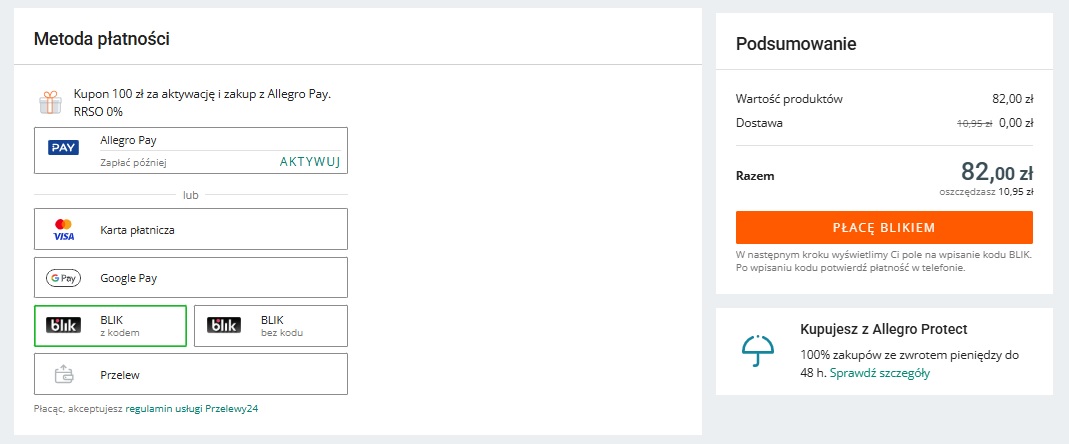Click the gift coupon icon
The height and width of the screenshot is (444, 1069).
click(x=49, y=102)
